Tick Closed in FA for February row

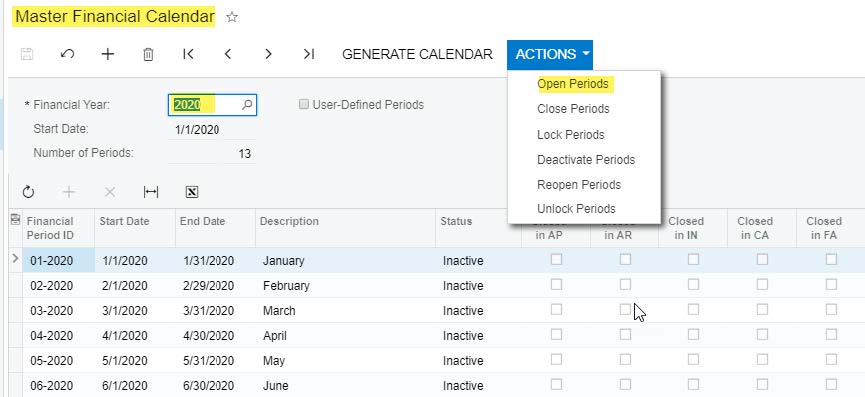[x=831, y=285]
